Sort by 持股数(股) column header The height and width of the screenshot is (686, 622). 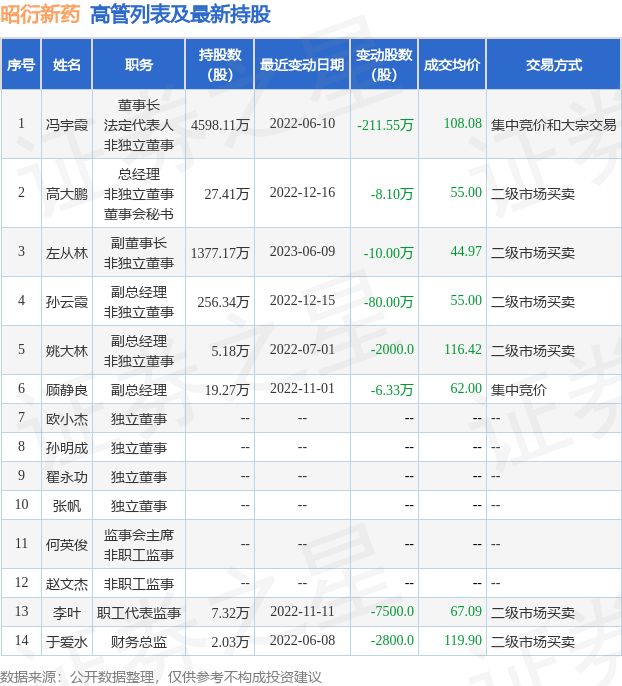[220, 65]
